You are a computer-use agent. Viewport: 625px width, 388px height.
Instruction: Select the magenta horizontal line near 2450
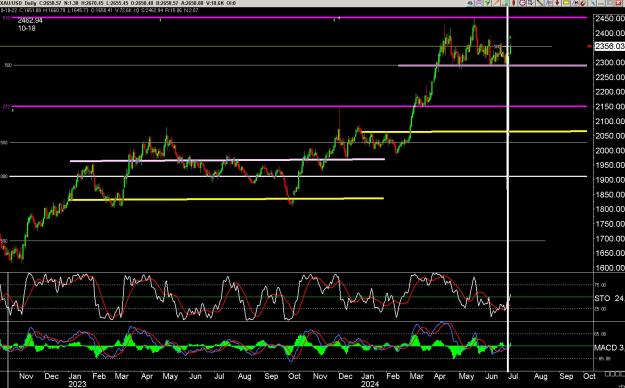pos(299,18)
